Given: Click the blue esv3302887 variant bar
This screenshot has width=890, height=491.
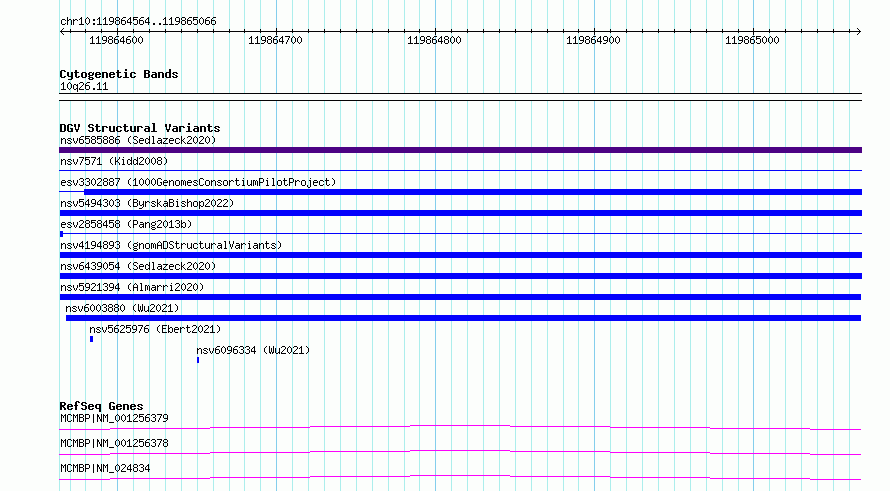Looking at the screenshot, I should click(x=473, y=192).
